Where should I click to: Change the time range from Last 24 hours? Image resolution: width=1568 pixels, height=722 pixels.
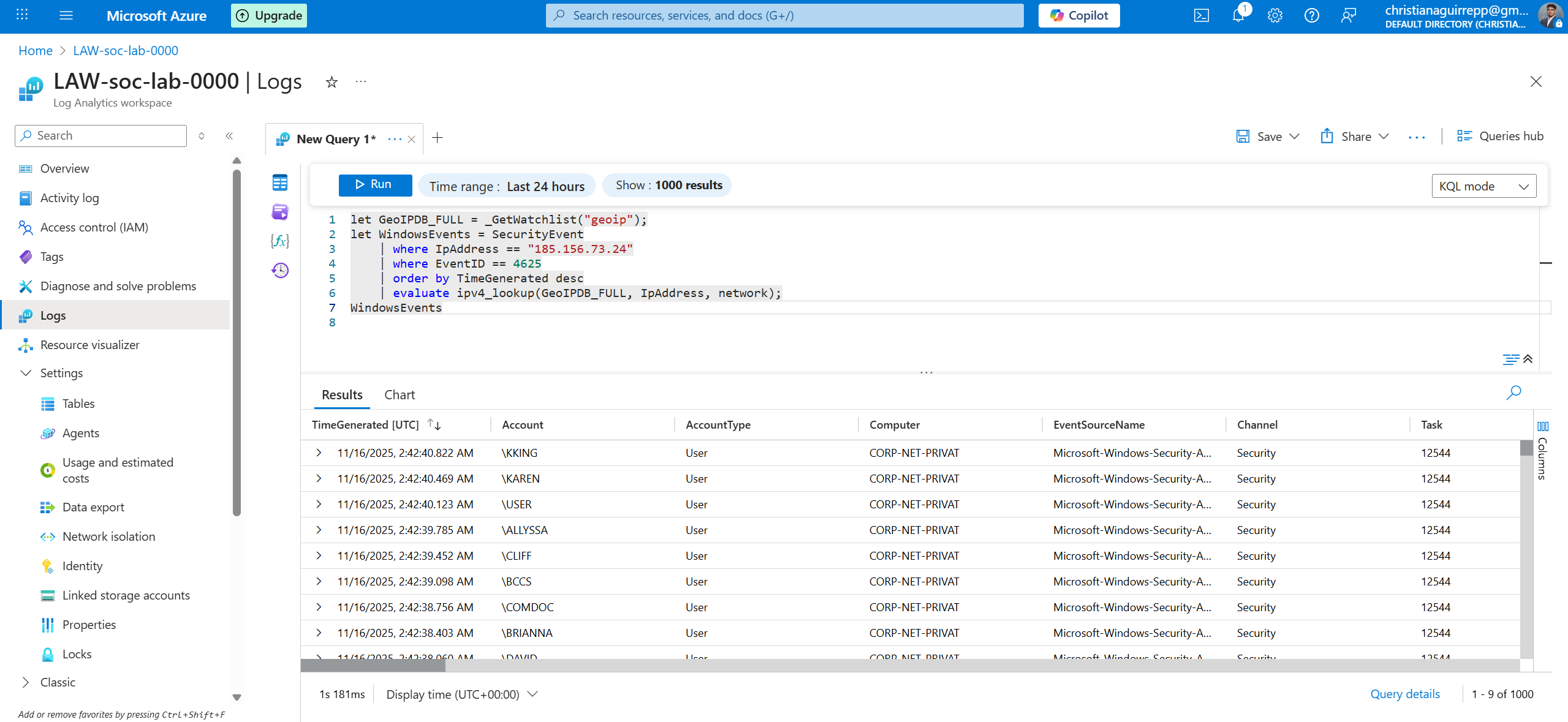(x=507, y=186)
